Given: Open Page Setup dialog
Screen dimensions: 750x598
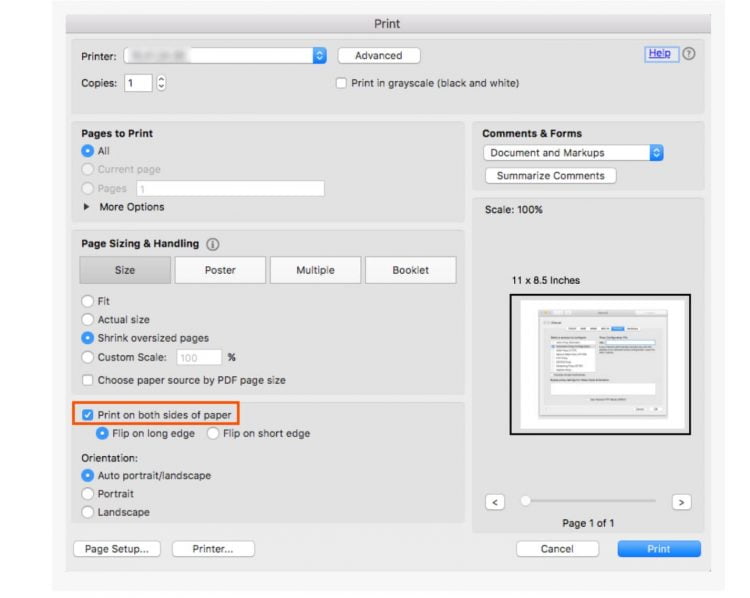Looking at the screenshot, I should pos(117,549).
